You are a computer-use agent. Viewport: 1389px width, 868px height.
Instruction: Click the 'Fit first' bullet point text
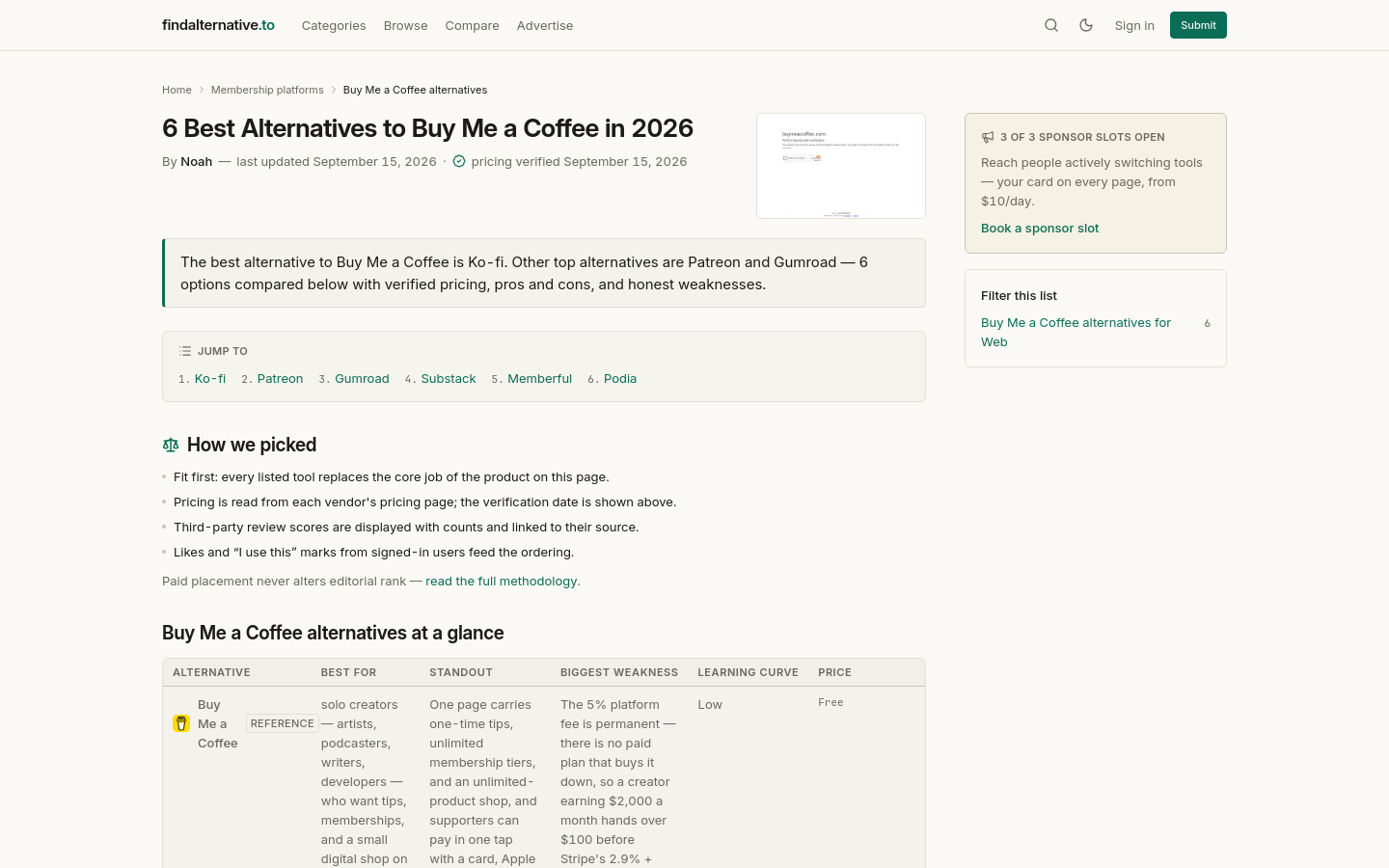[392, 477]
